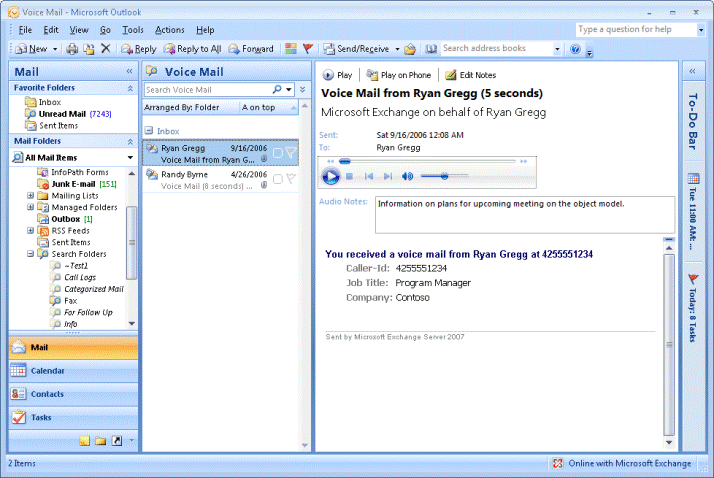Screen dimensions: 714x478
Task: Expand the Managed Folders node
Action: point(31,207)
